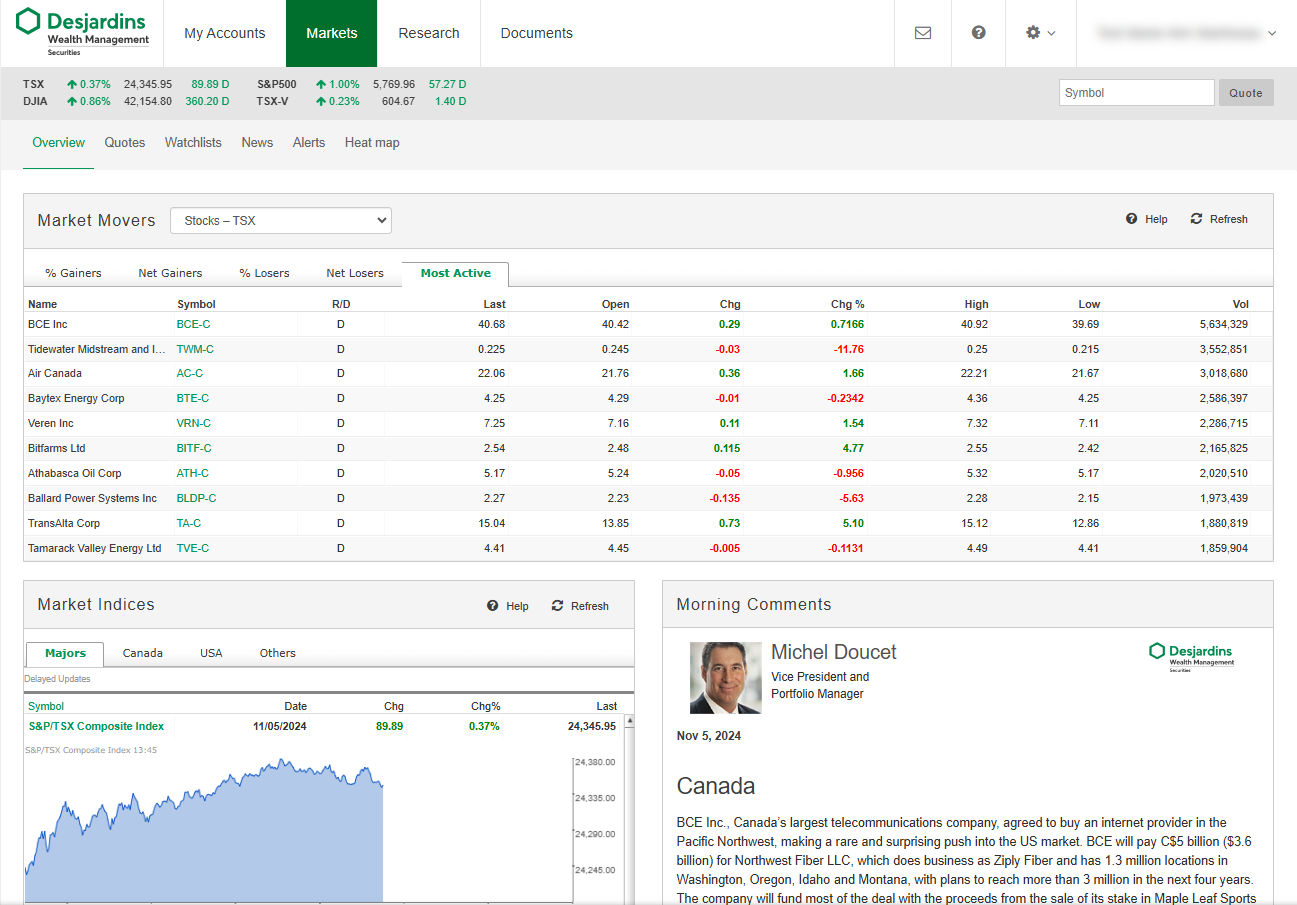The height and width of the screenshot is (905, 1297).
Task: Switch to the Canada indices tab
Action: pos(143,653)
